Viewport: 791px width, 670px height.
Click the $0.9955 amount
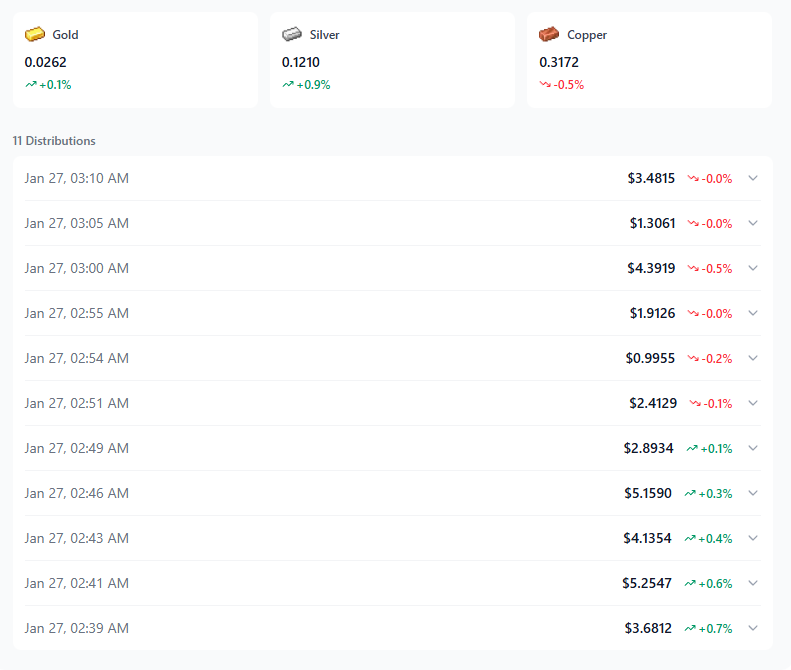pos(650,358)
